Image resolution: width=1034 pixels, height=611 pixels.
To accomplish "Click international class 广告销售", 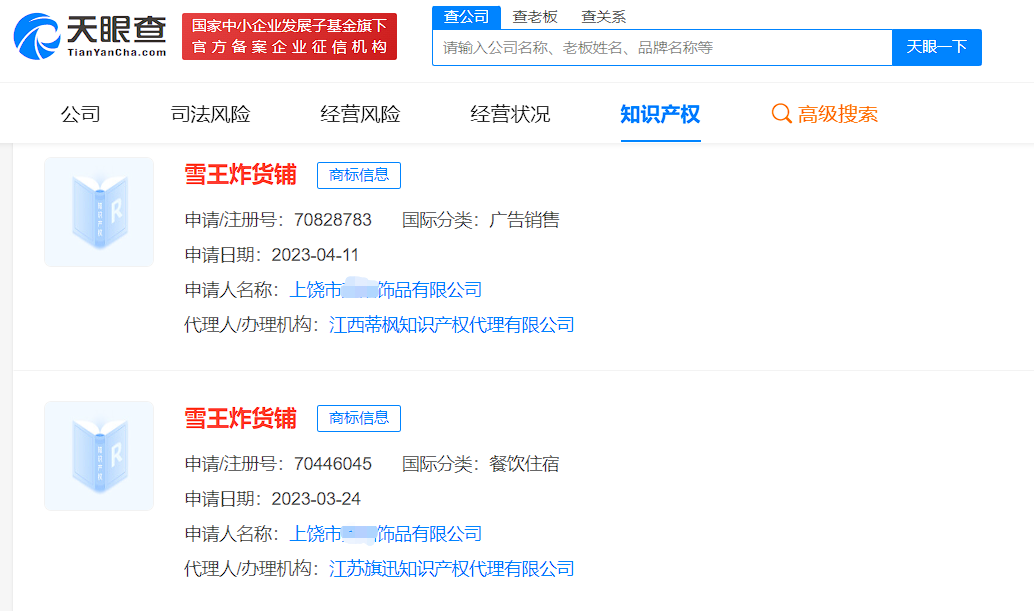I will (524, 220).
